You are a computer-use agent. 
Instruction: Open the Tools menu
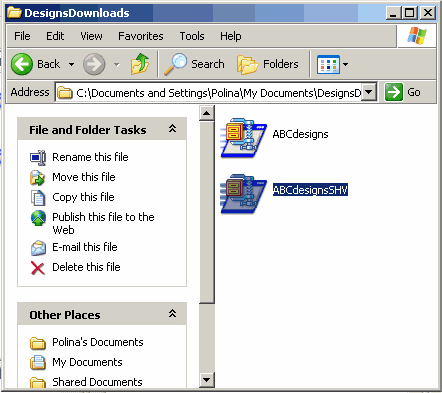(192, 36)
